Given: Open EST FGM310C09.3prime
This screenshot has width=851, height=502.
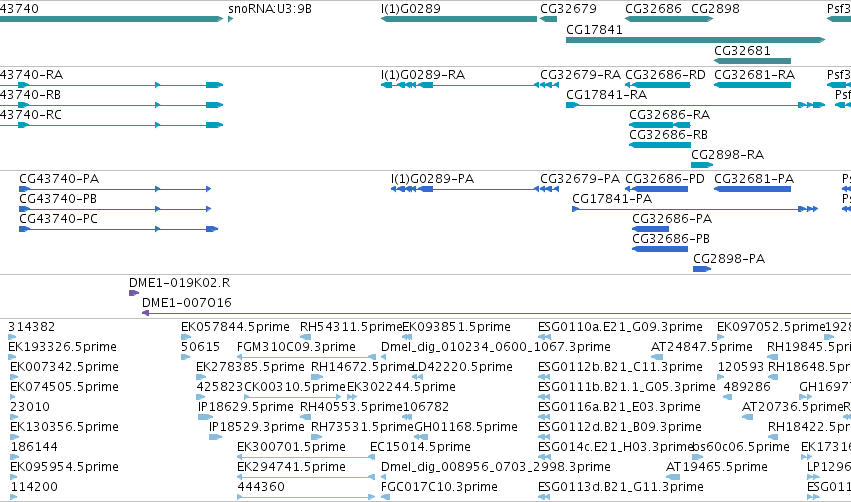Looking at the screenshot, I should pyautogui.click(x=307, y=357).
